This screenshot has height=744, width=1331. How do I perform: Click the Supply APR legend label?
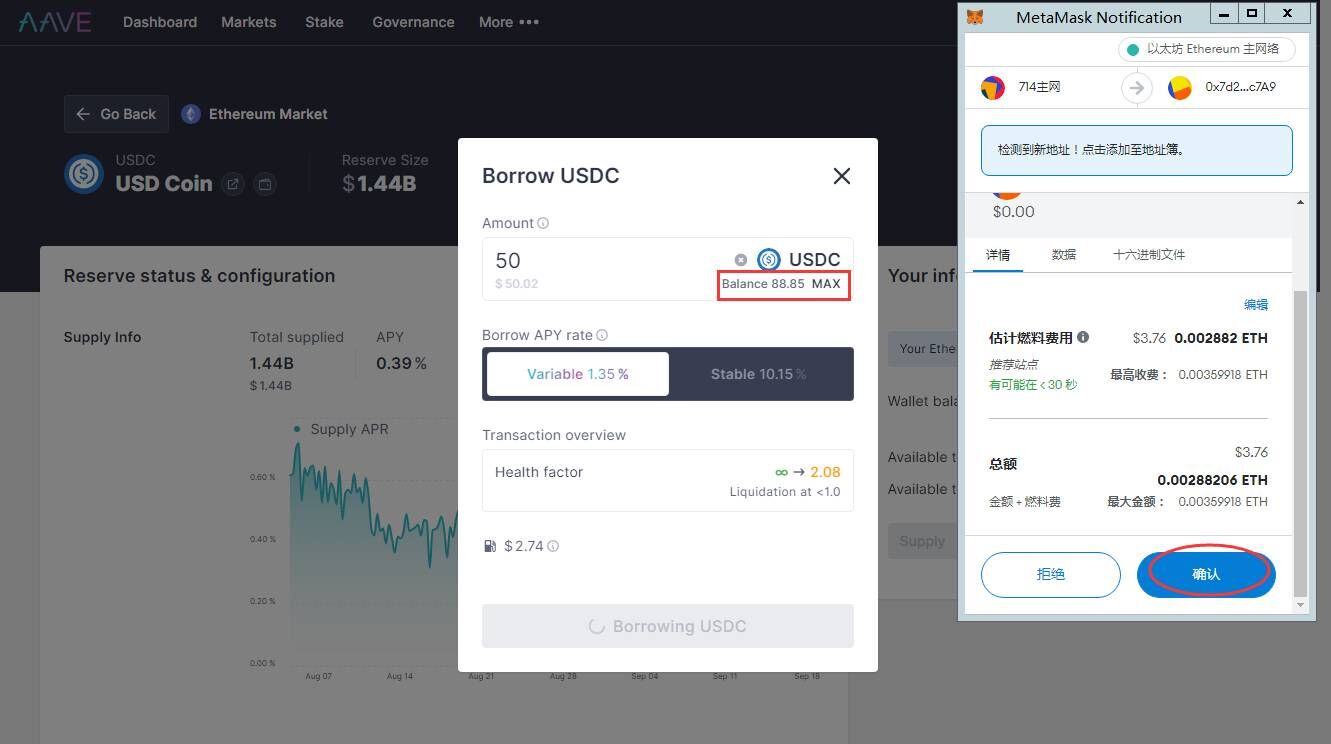(x=349, y=429)
